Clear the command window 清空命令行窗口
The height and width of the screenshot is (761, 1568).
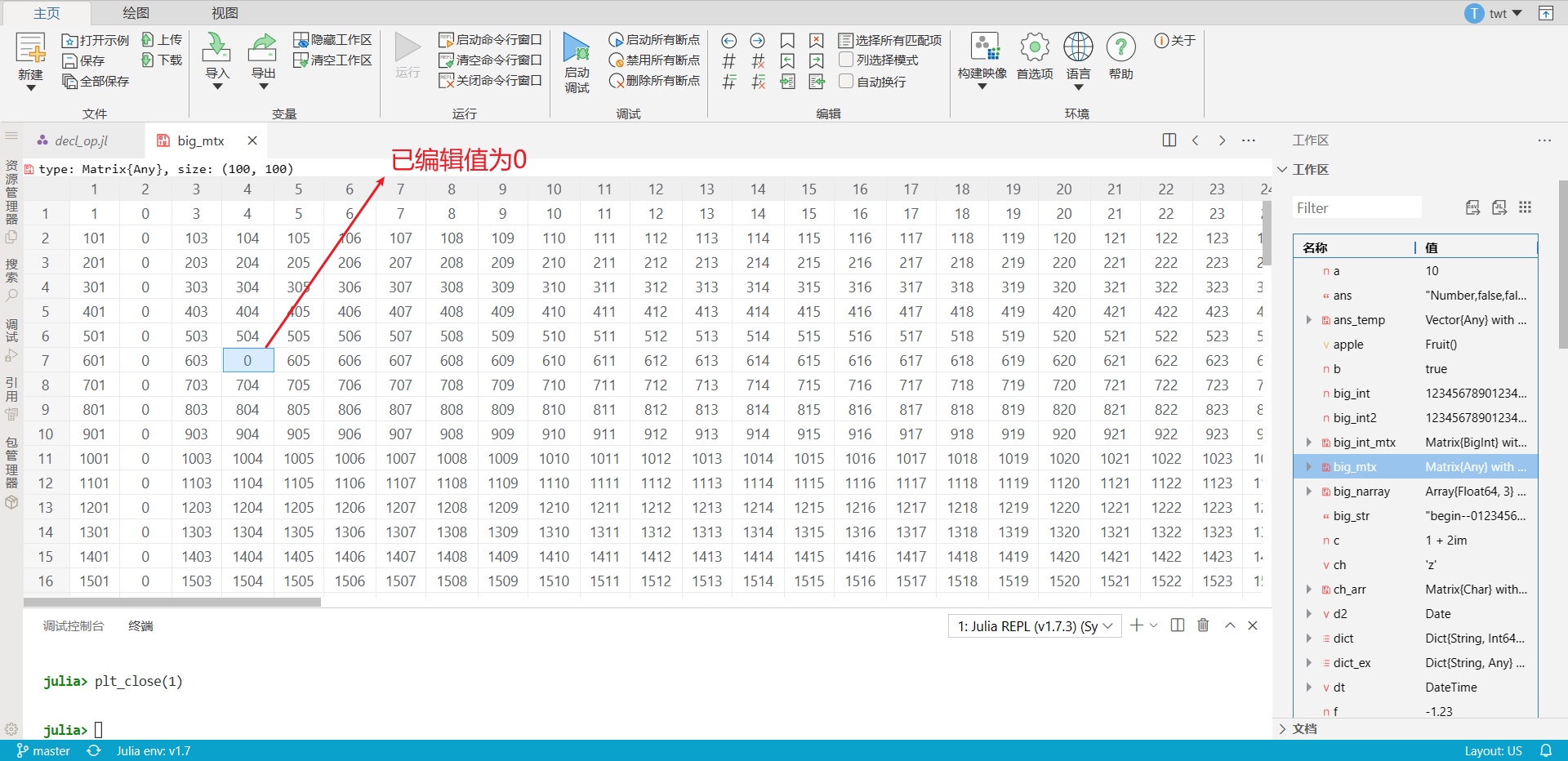click(490, 60)
